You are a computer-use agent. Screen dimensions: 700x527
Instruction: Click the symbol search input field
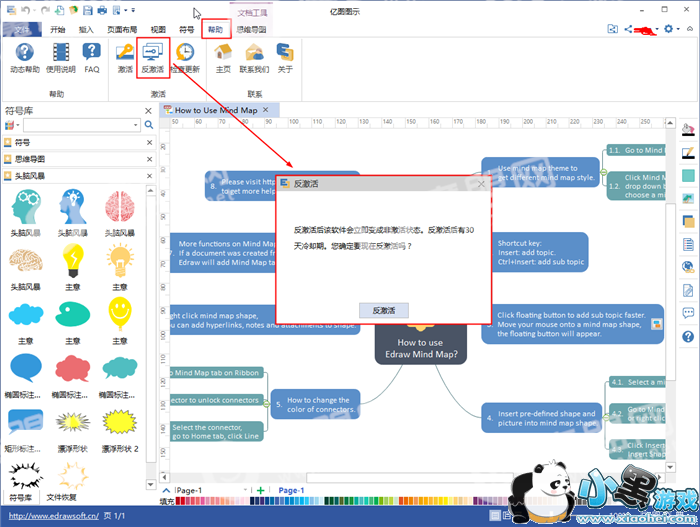(78, 125)
